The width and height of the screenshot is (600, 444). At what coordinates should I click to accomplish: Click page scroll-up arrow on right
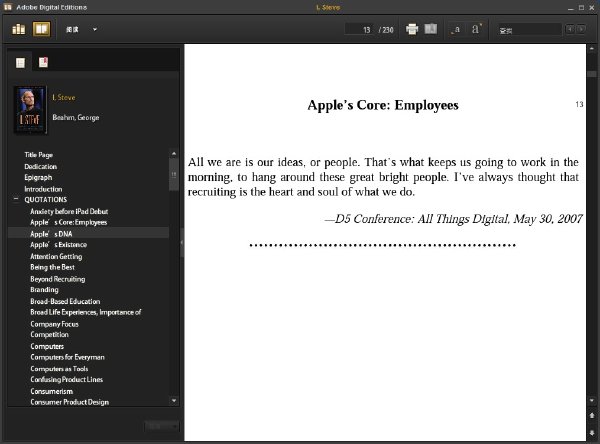coord(592,49)
